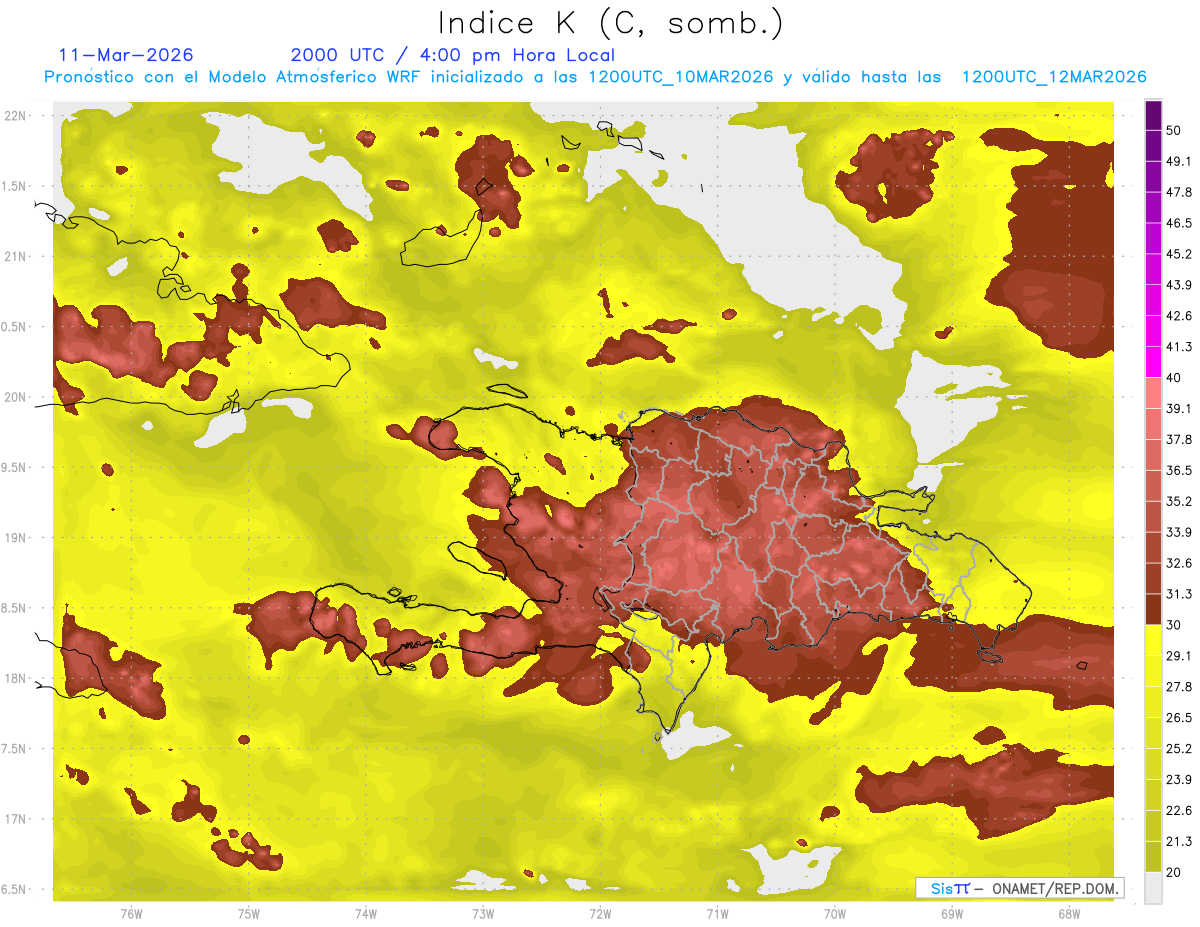This screenshot has height=927, width=1200.
Task: Select the date label "11-Mar-2026"
Action: 126,55
